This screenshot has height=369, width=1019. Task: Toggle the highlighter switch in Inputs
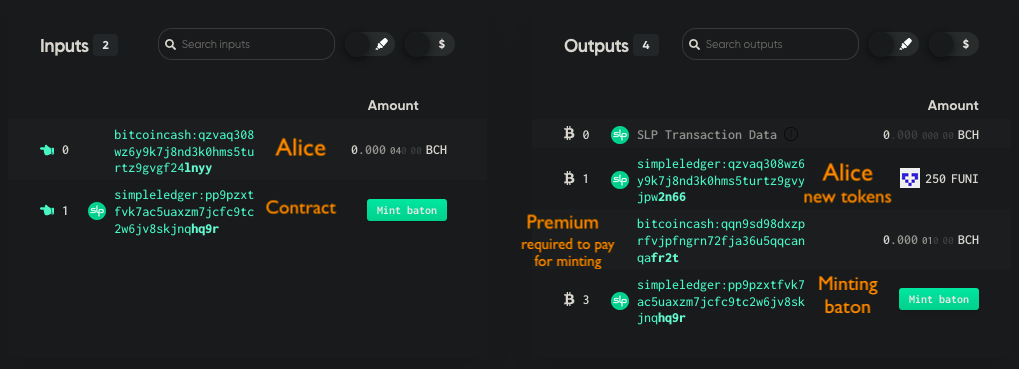370,44
